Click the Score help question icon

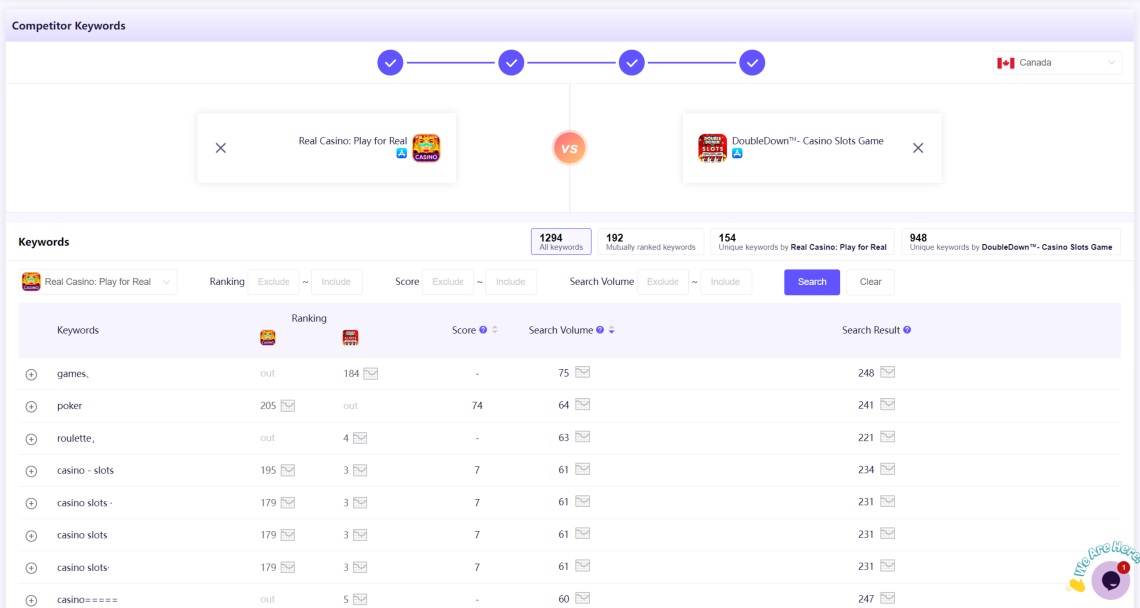click(483, 330)
